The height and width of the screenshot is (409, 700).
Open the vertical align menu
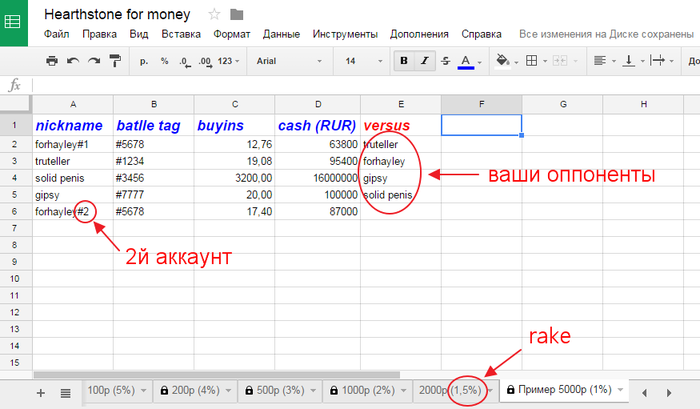633,61
